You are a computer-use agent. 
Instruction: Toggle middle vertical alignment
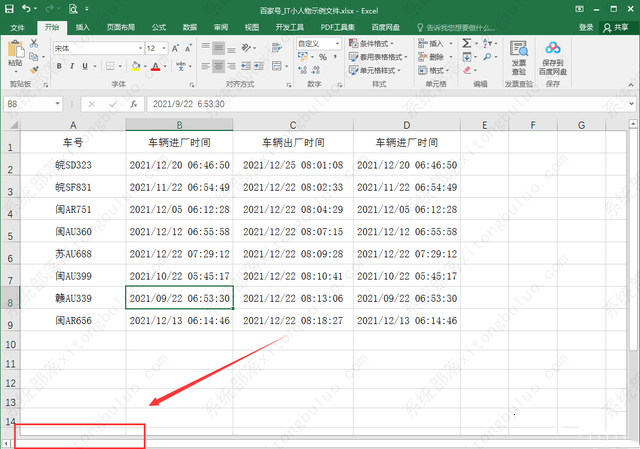point(218,48)
